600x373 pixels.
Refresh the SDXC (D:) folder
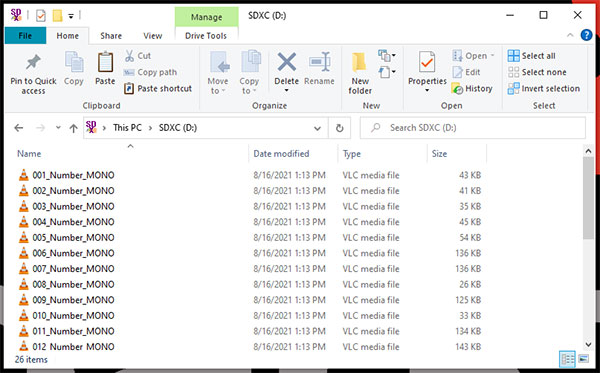coord(339,128)
